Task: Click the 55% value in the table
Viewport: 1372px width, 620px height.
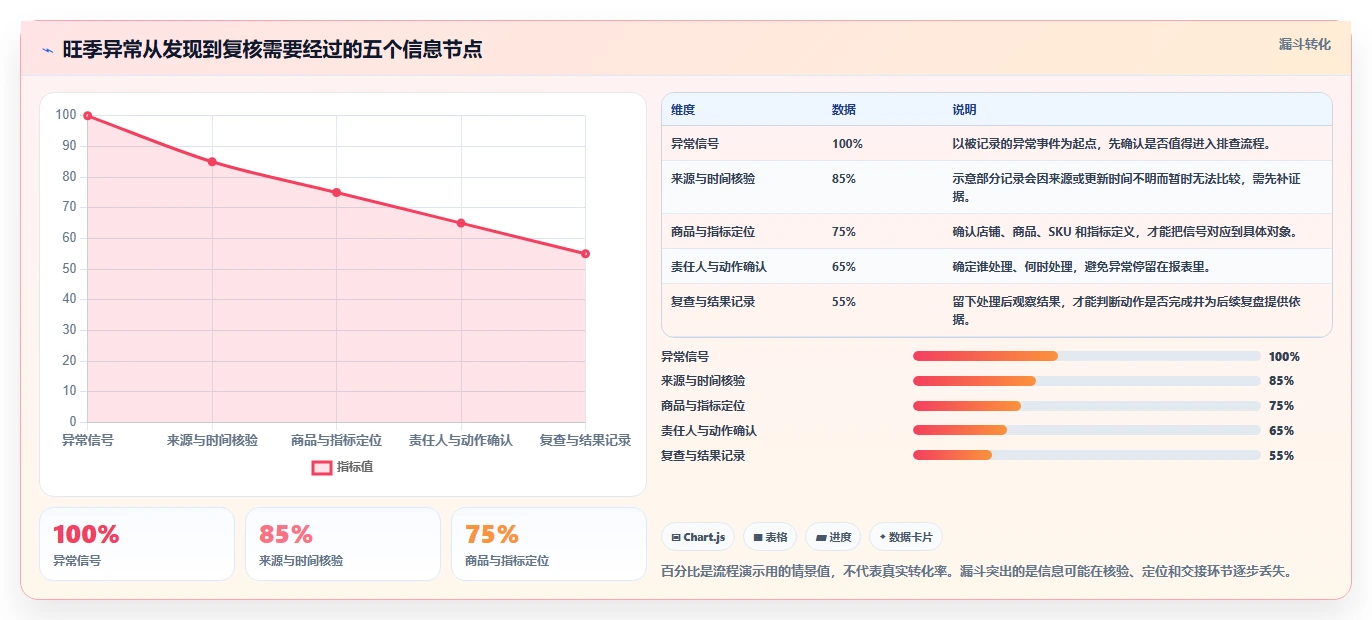Action: [844, 302]
